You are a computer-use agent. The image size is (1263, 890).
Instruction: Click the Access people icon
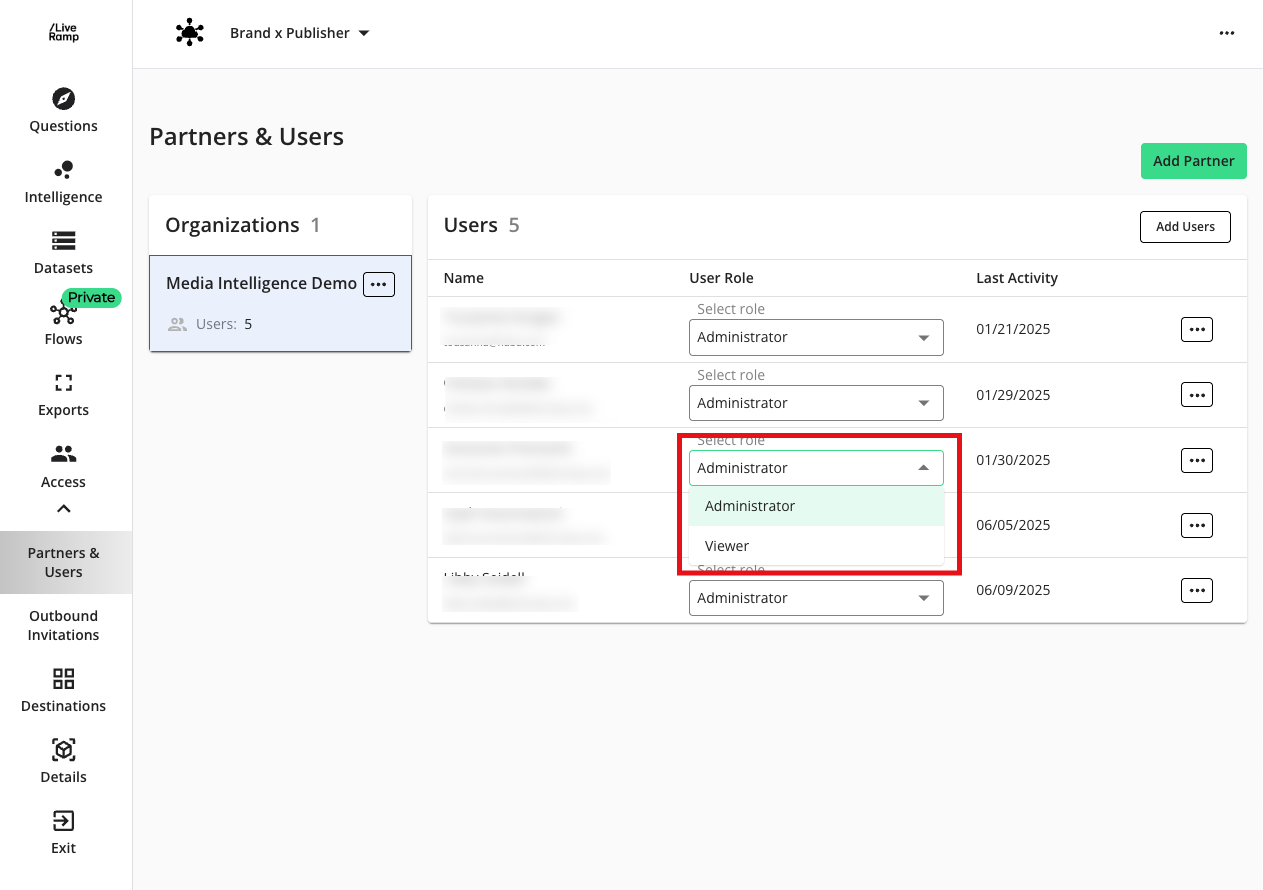click(x=63, y=455)
